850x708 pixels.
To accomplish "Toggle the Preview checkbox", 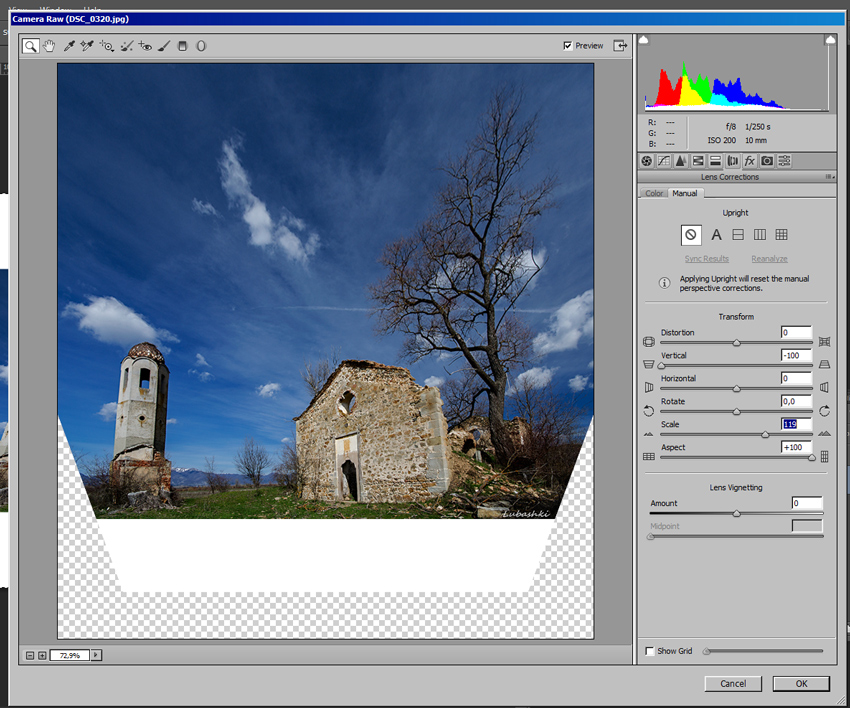I will tap(568, 46).
